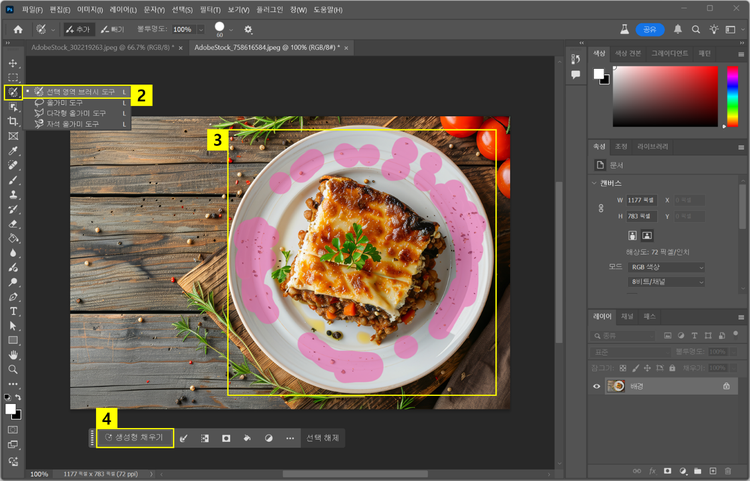The image size is (750, 481).
Task: Select the Move tool in the toolbar
Action: (13, 63)
